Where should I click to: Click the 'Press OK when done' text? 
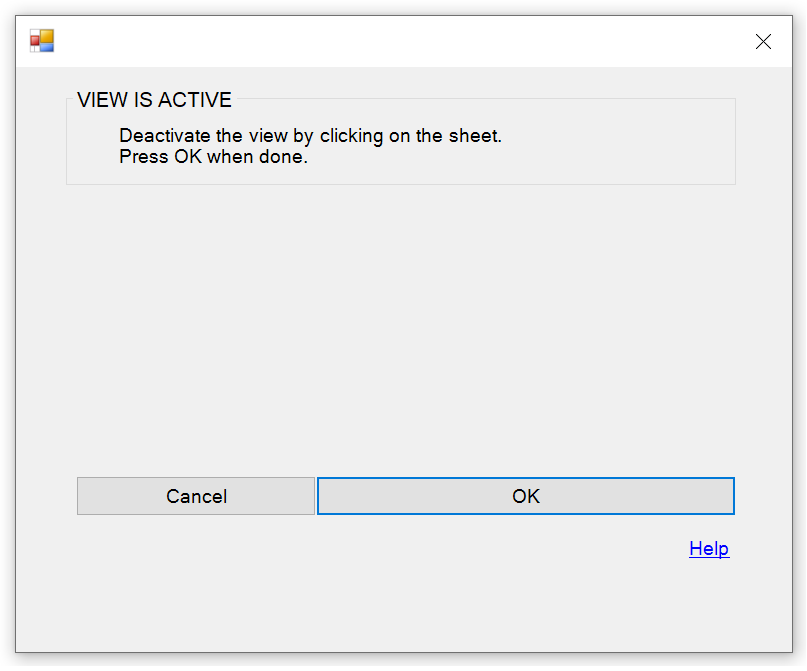[x=213, y=156]
